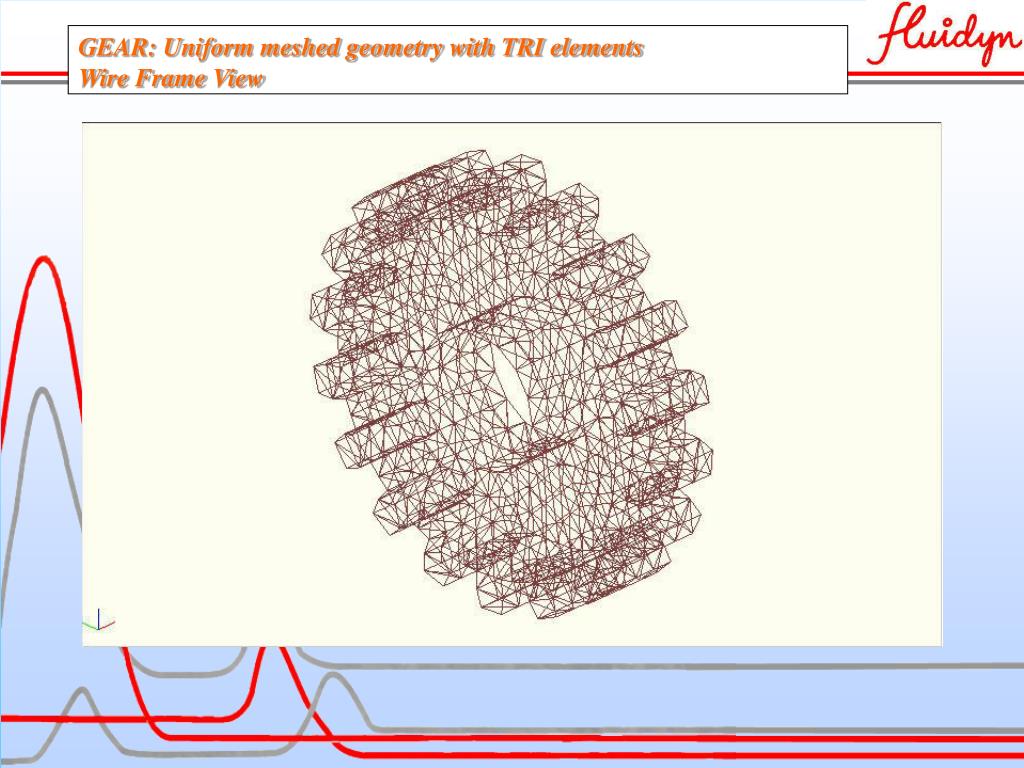The image size is (1024, 768).
Task: Click the Fluidyn logo
Action: (944, 35)
